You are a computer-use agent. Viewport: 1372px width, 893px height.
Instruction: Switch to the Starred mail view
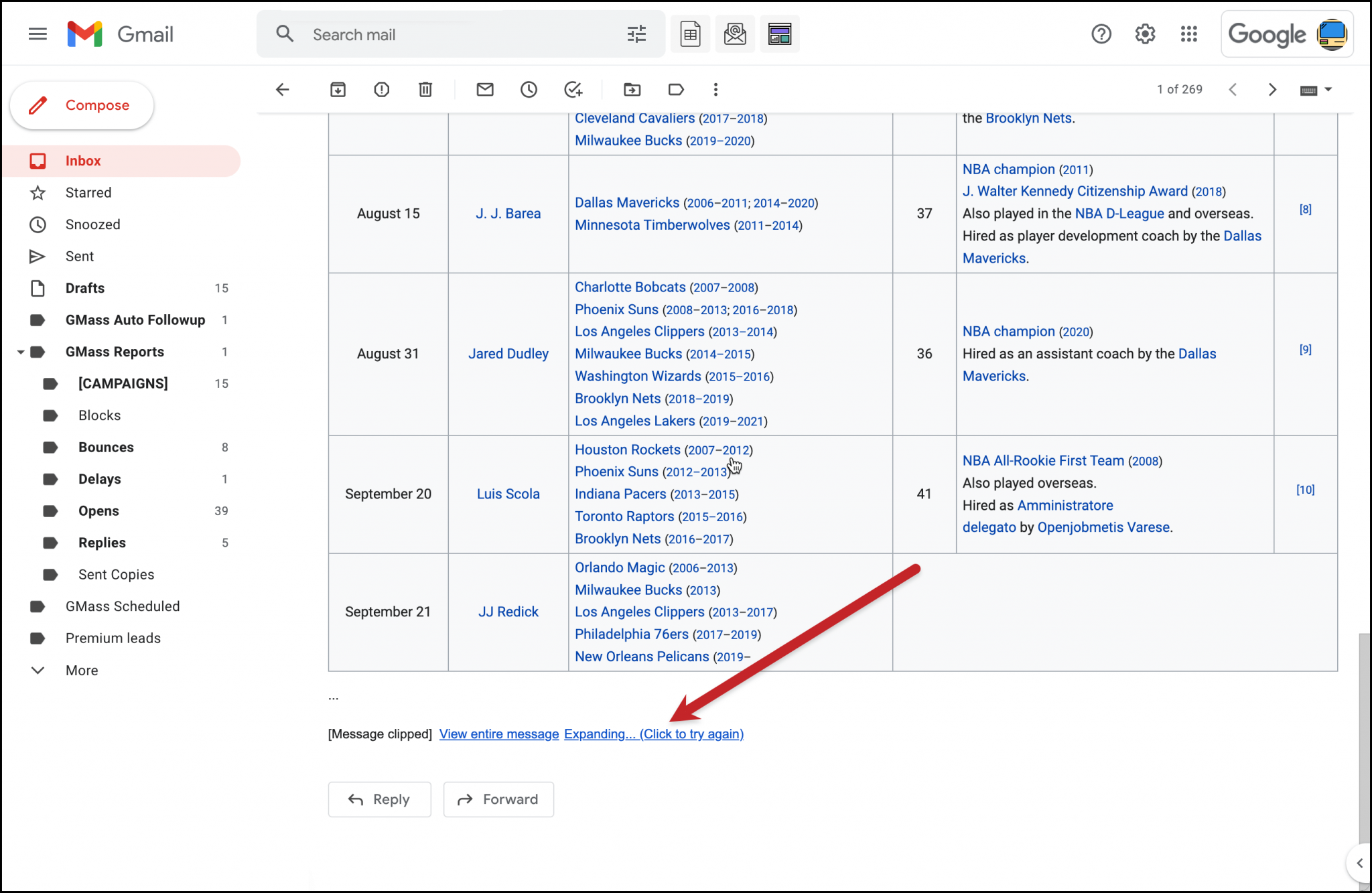88,192
